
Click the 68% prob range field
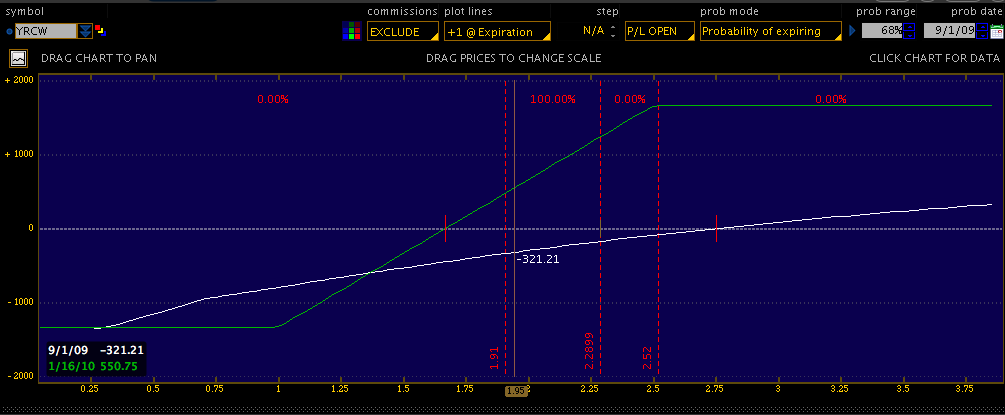[882, 31]
